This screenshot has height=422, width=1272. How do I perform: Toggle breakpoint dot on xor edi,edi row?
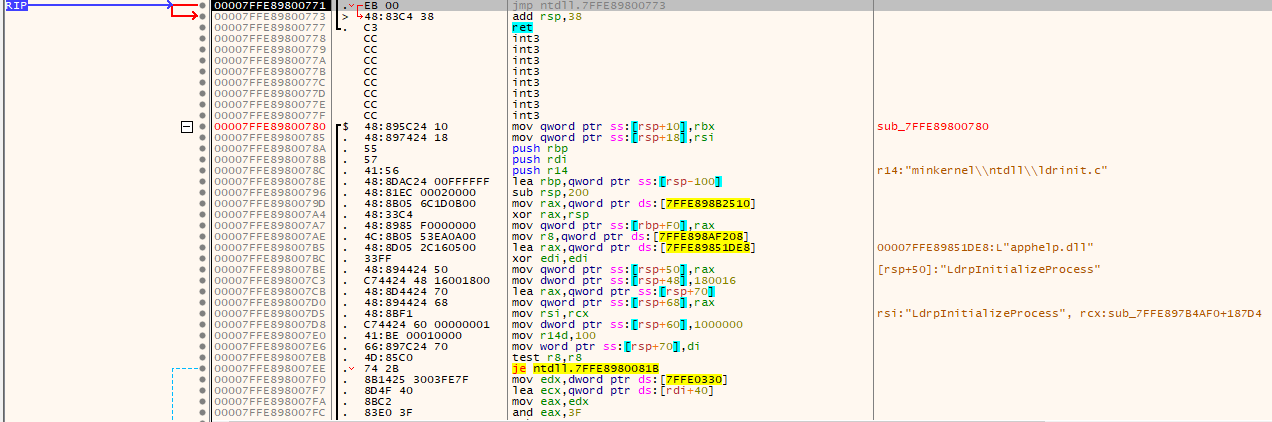tap(203, 258)
